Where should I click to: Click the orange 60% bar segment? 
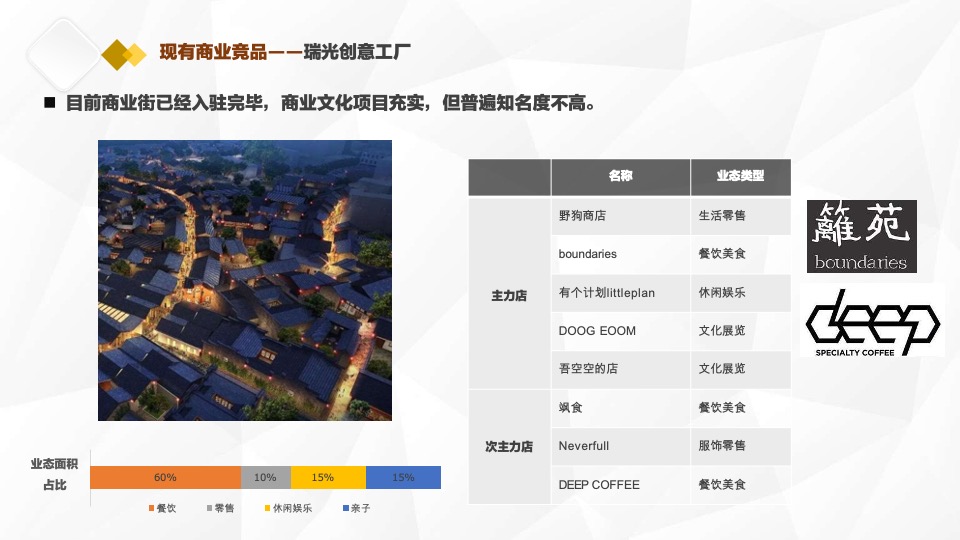pyautogui.click(x=165, y=478)
